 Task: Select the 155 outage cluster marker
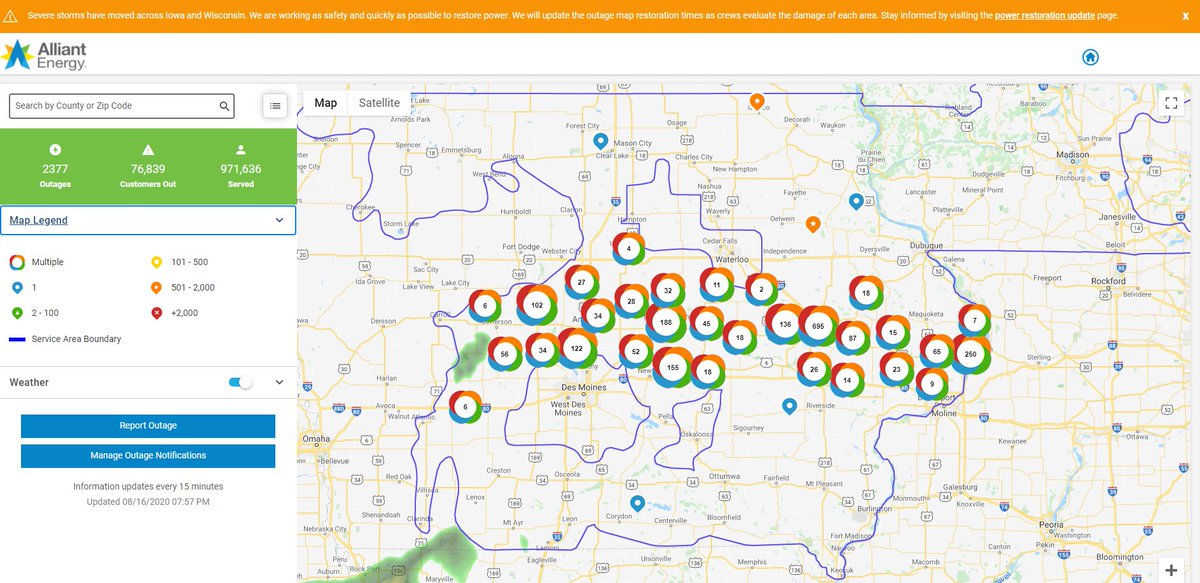pos(672,368)
